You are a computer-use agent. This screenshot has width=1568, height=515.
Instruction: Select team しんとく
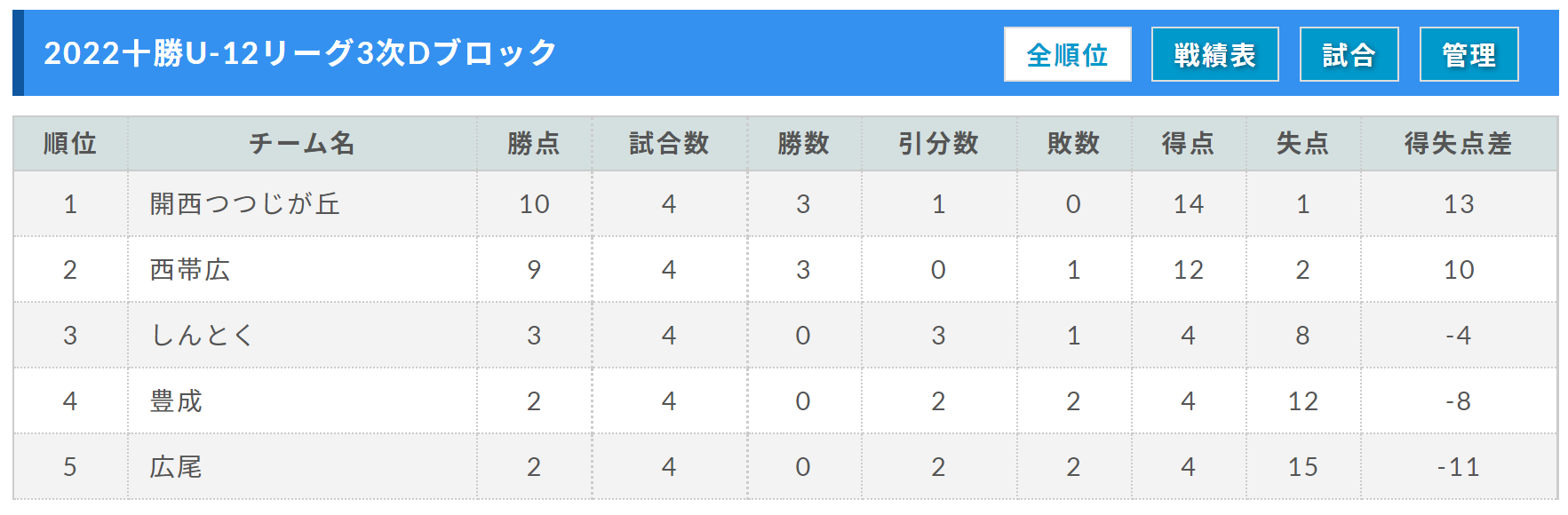click(x=203, y=336)
